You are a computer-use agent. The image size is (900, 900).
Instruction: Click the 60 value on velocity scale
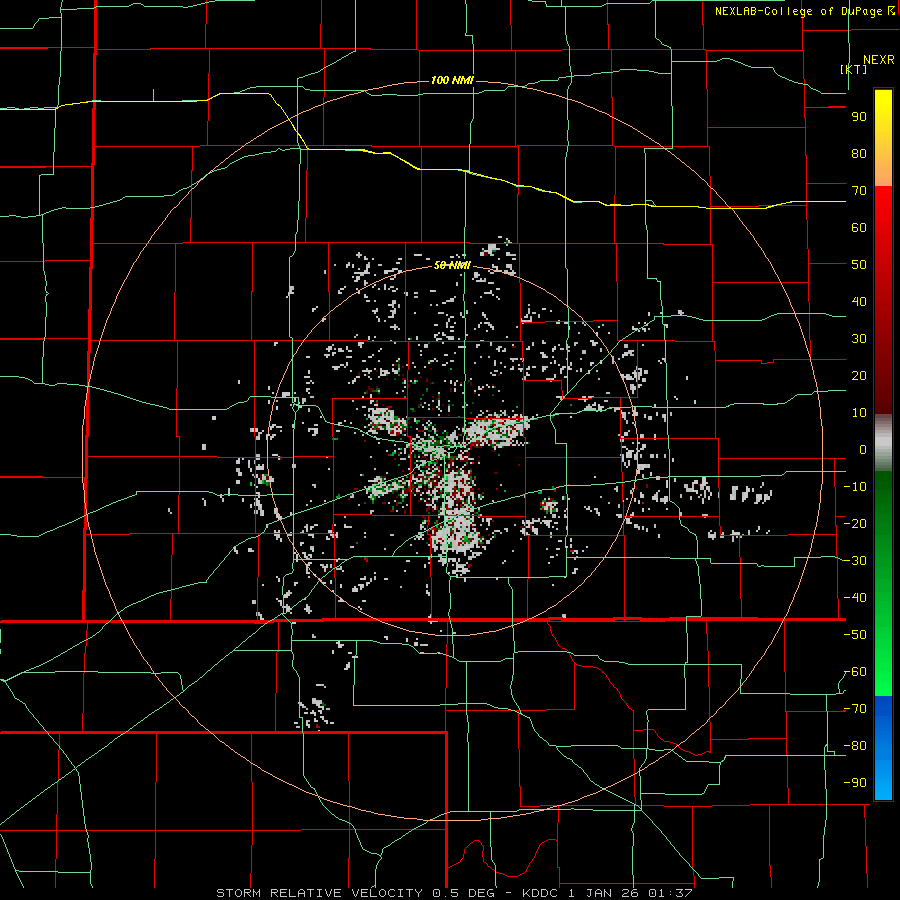click(x=859, y=228)
